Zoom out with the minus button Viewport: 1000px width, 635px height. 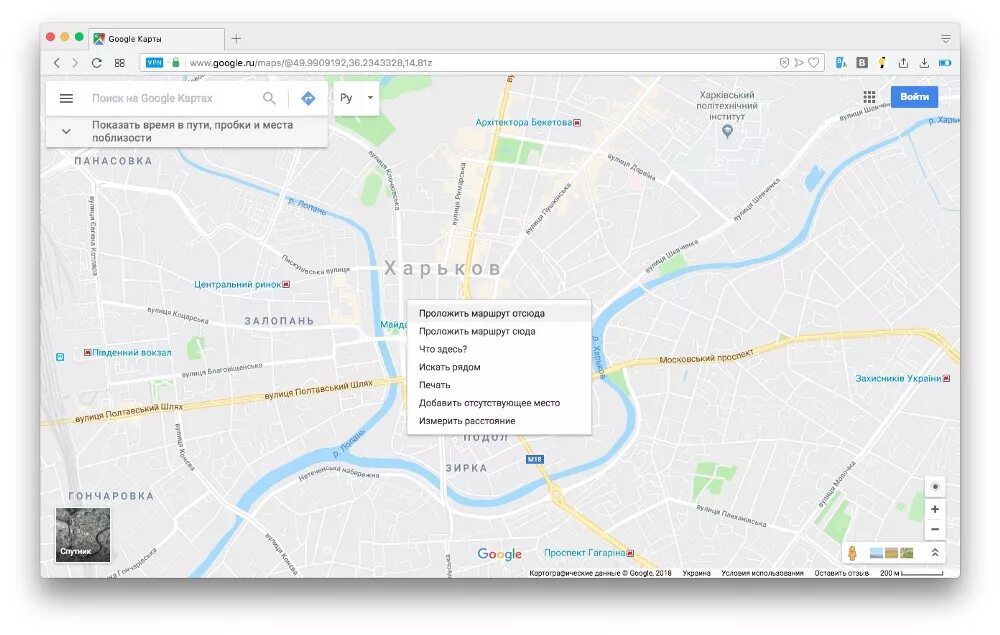point(935,529)
